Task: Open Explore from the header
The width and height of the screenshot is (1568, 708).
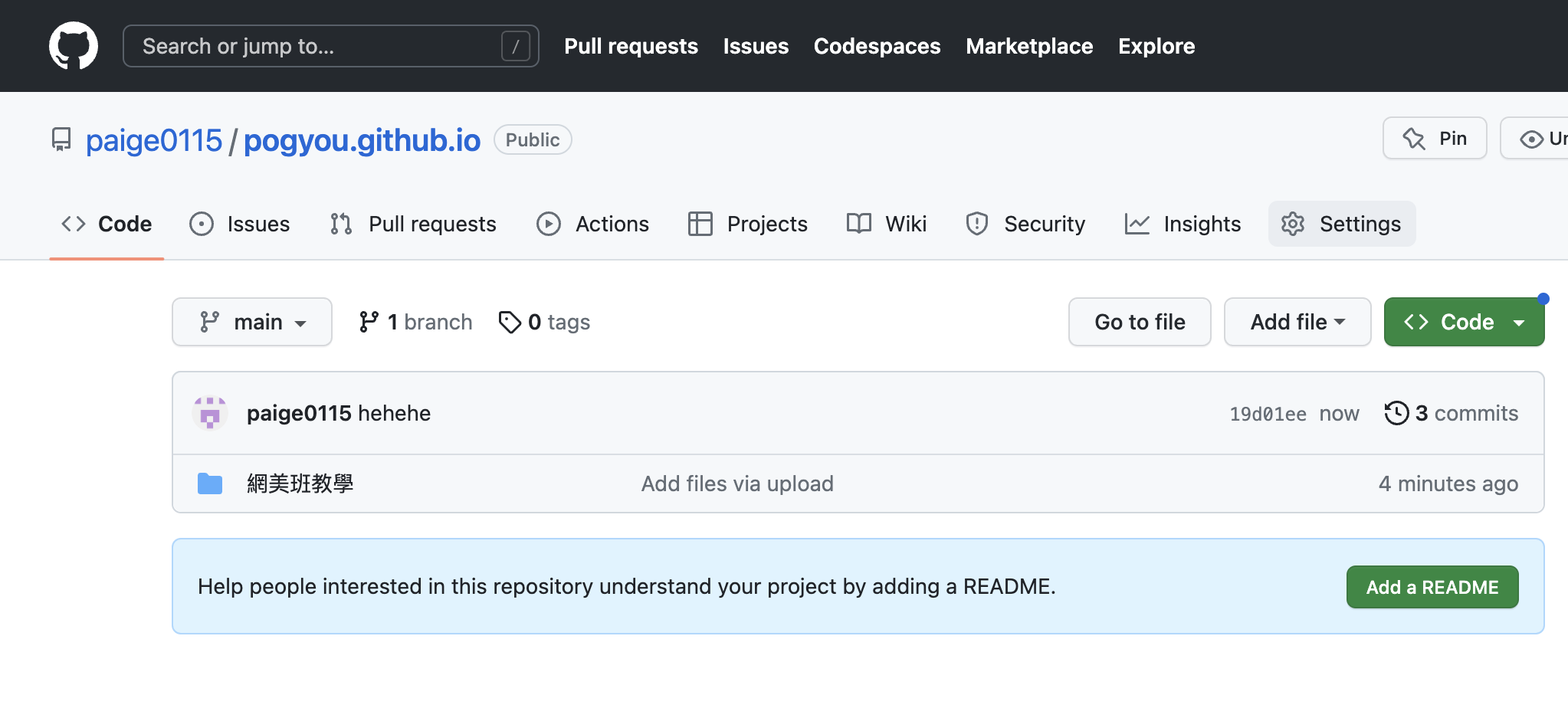Action: pos(1156,46)
